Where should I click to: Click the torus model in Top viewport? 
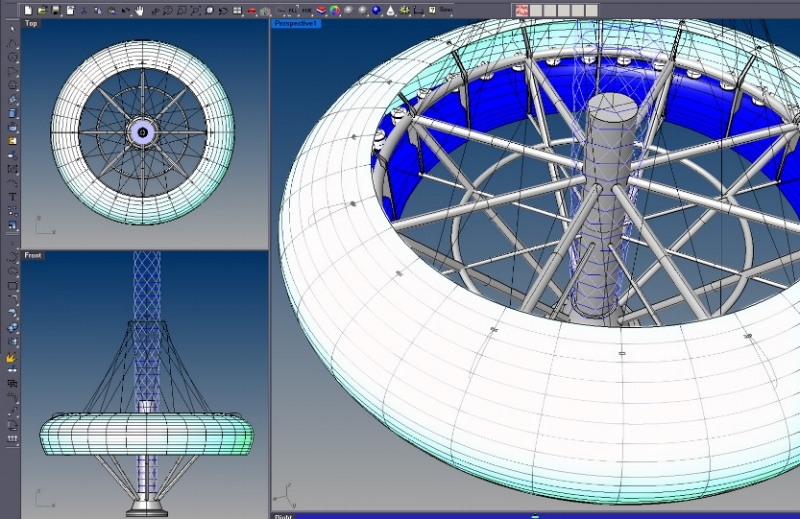pos(143,56)
